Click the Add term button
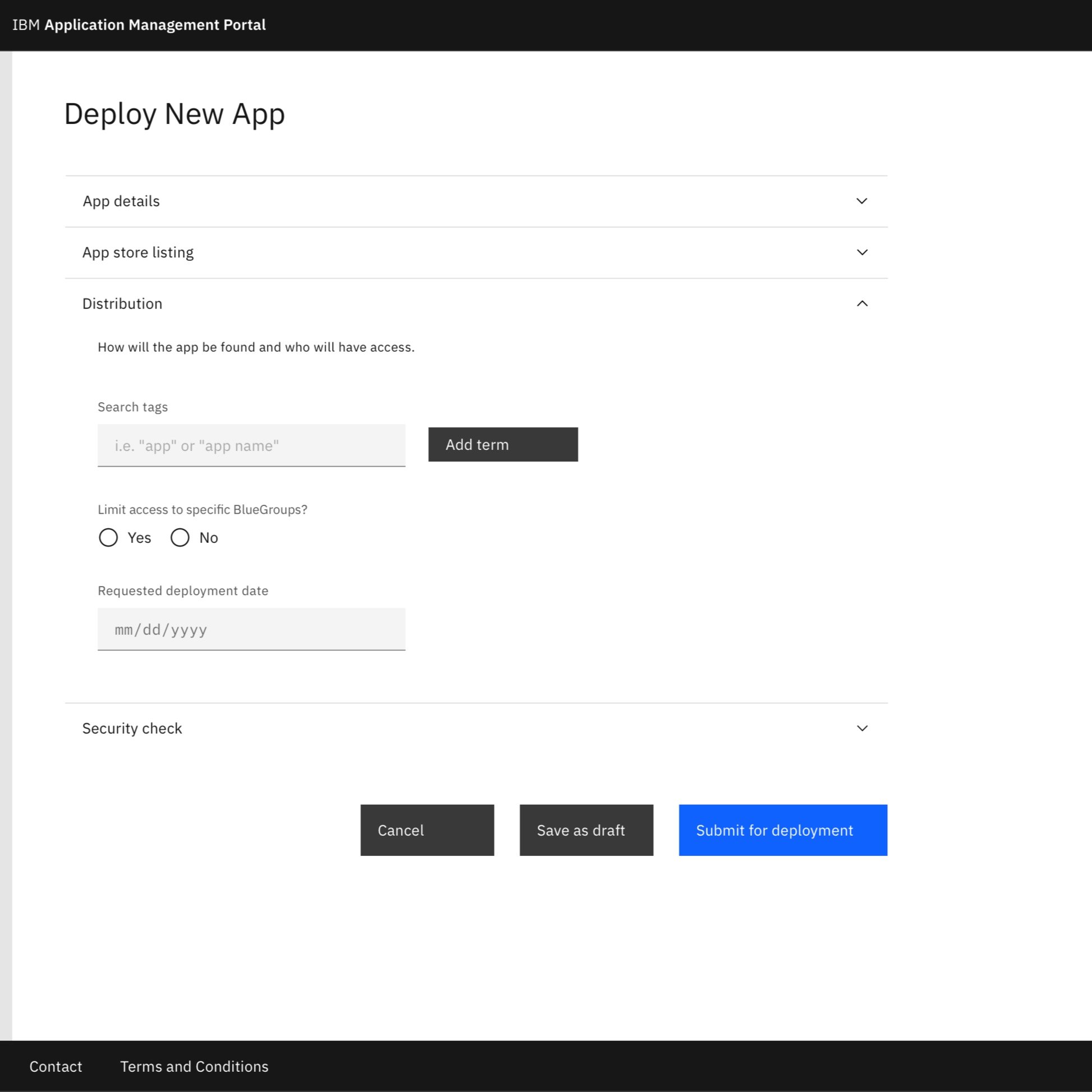The height and width of the screenshot is (1092, 1092). 503,444
